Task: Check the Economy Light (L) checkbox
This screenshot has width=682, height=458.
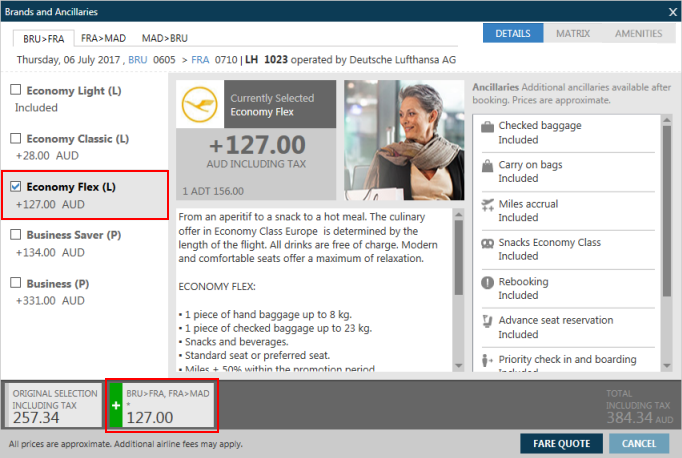Action: click(16, 90)
